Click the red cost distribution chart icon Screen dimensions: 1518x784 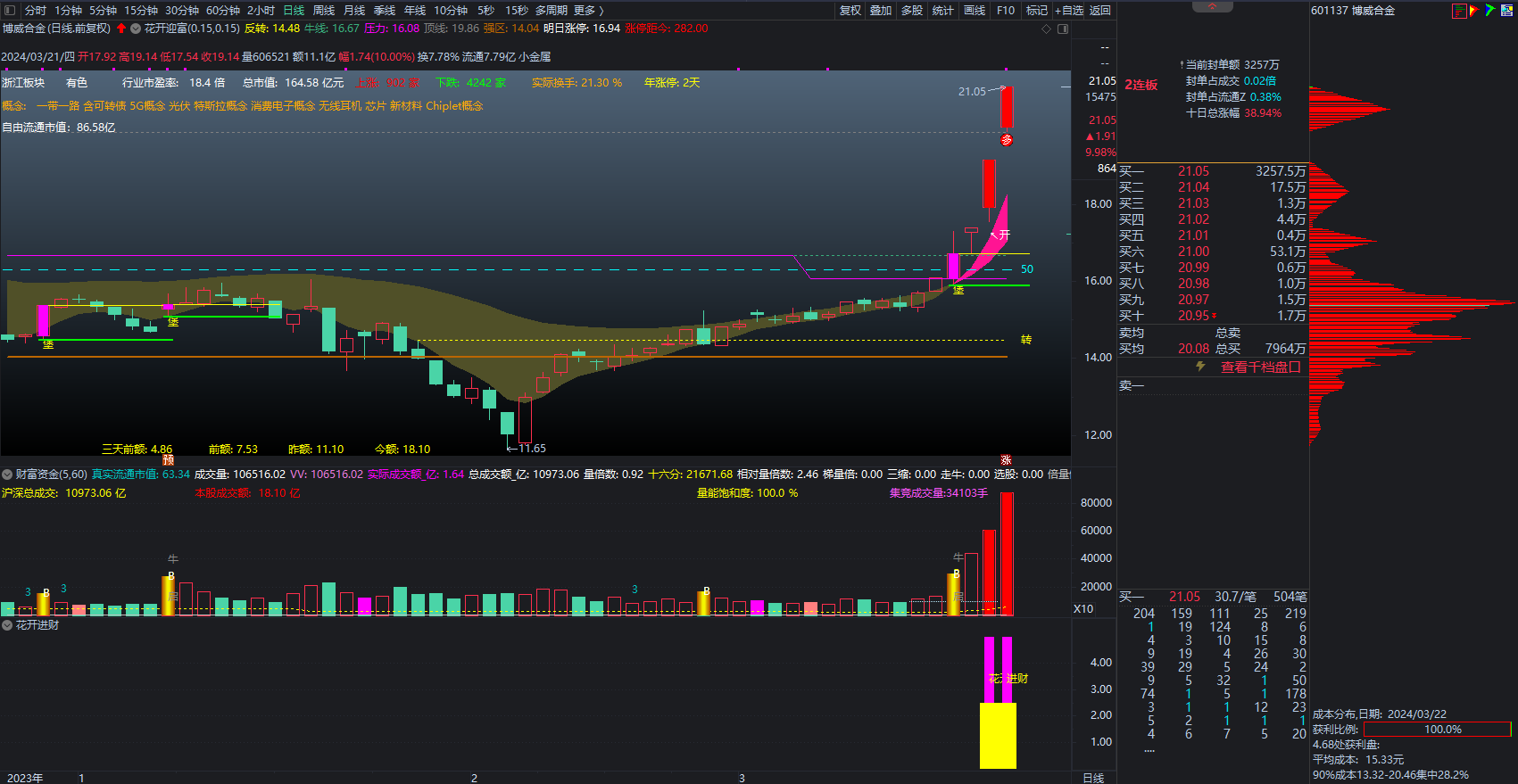(x=1459, y=11)
